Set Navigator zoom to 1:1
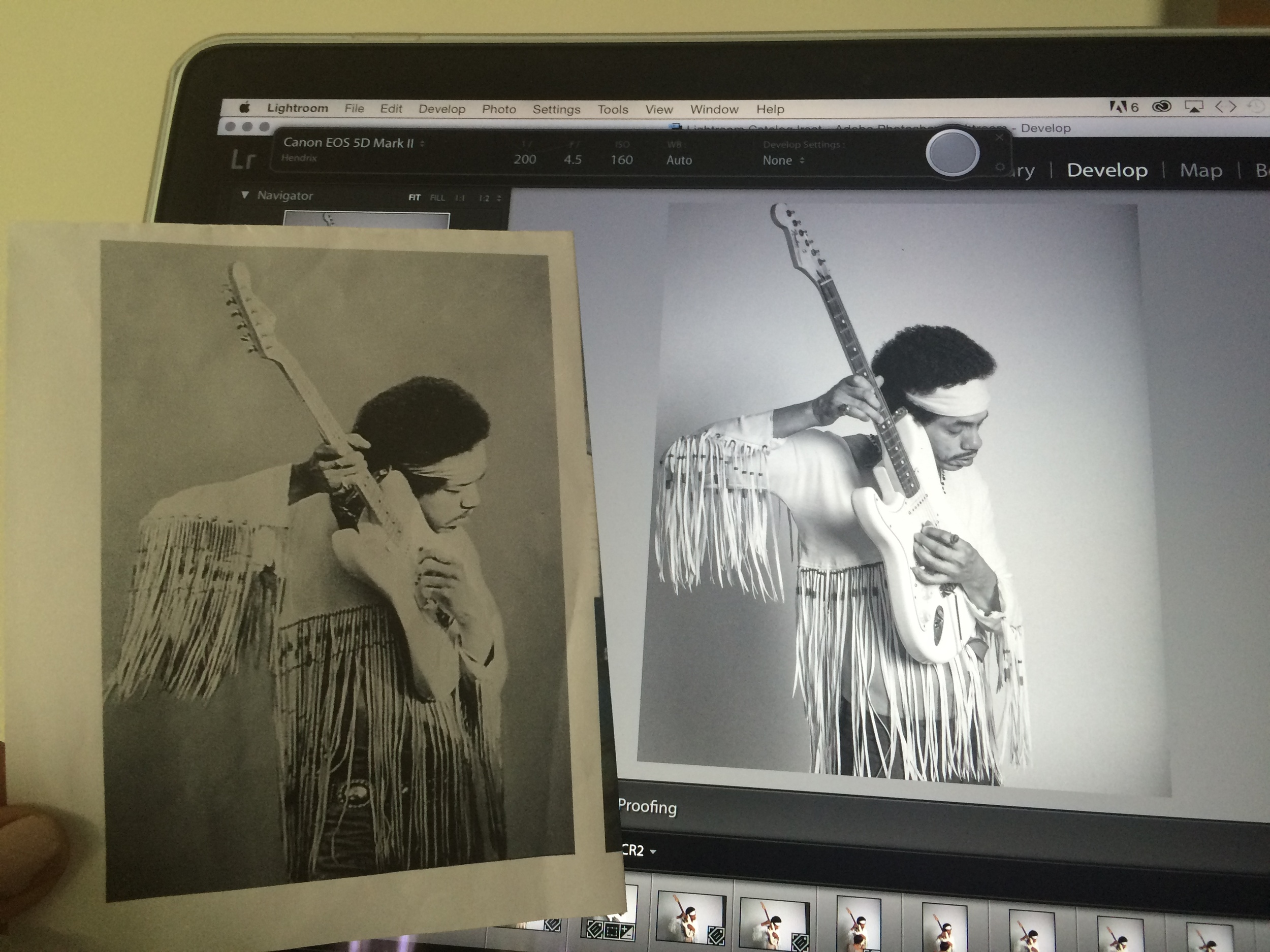Image resolution: width=1270 pixels, height=952 pixels. point(460,198)
